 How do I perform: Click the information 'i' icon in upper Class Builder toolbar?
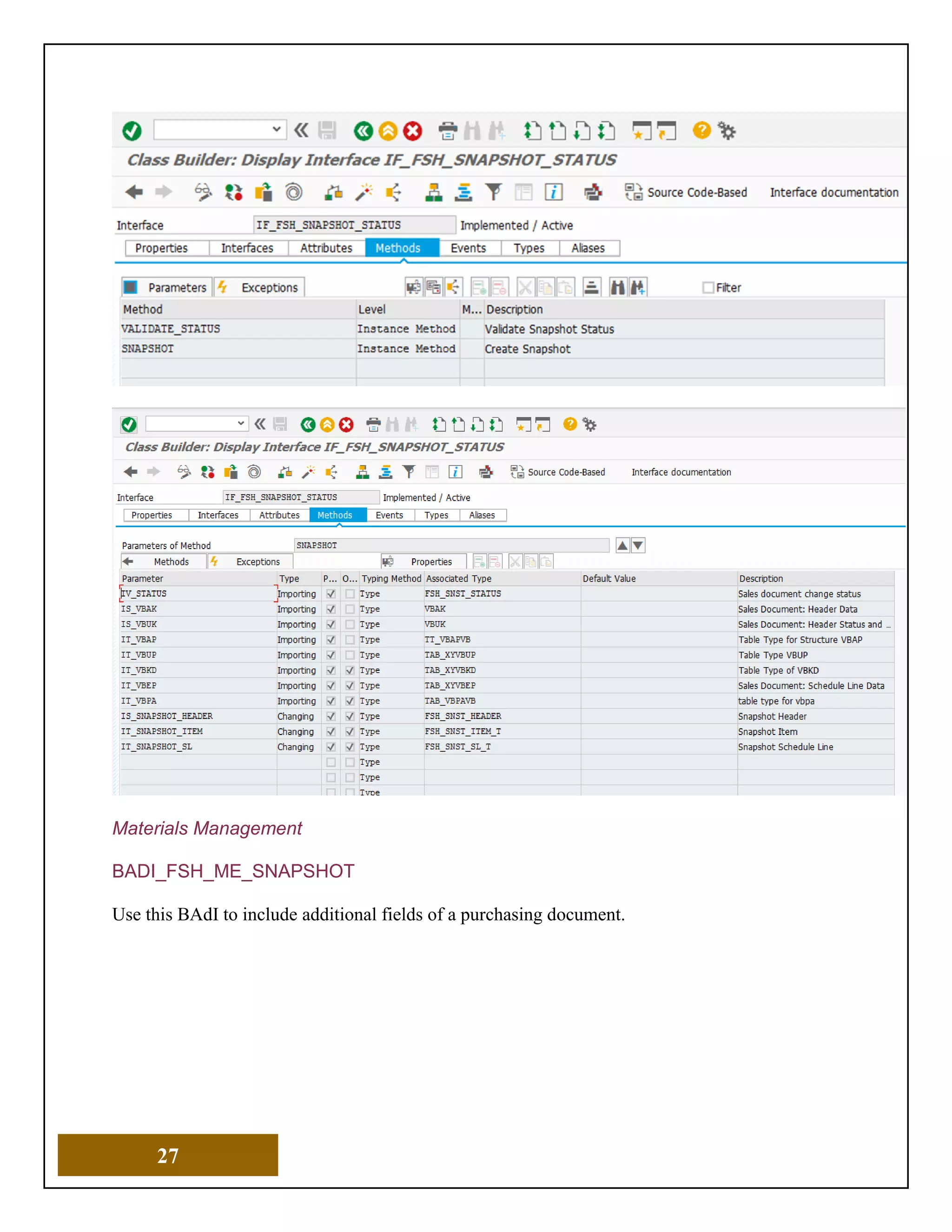553,192
